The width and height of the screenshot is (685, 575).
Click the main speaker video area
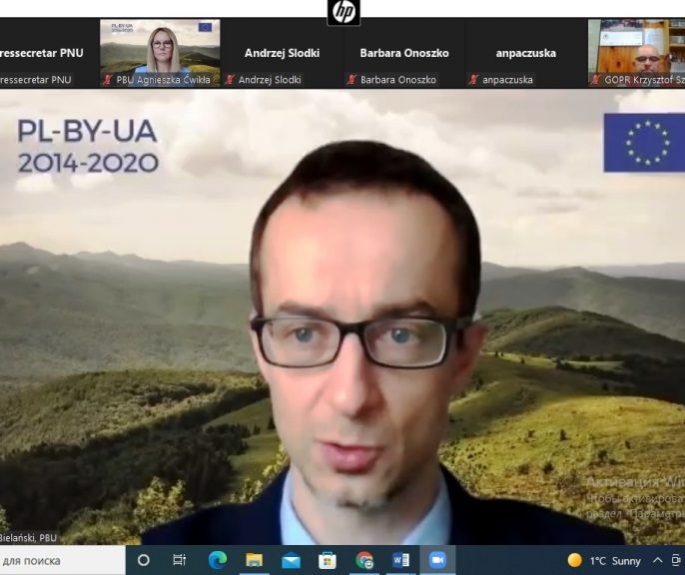click(x=342, y=320)
